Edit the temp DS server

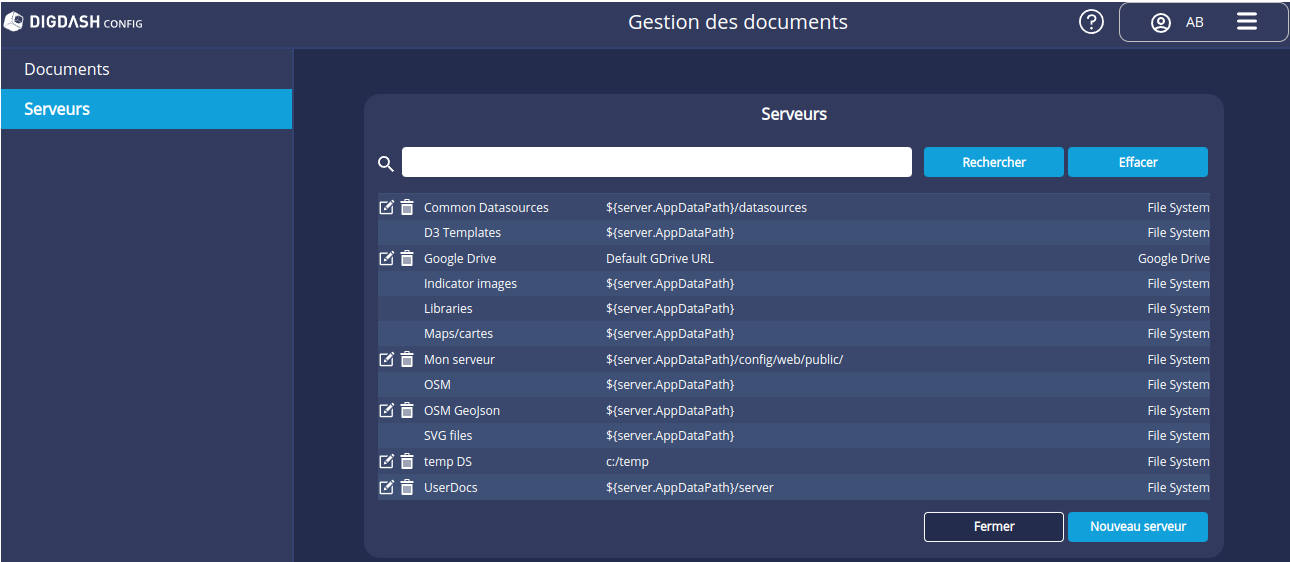[386, 462]
